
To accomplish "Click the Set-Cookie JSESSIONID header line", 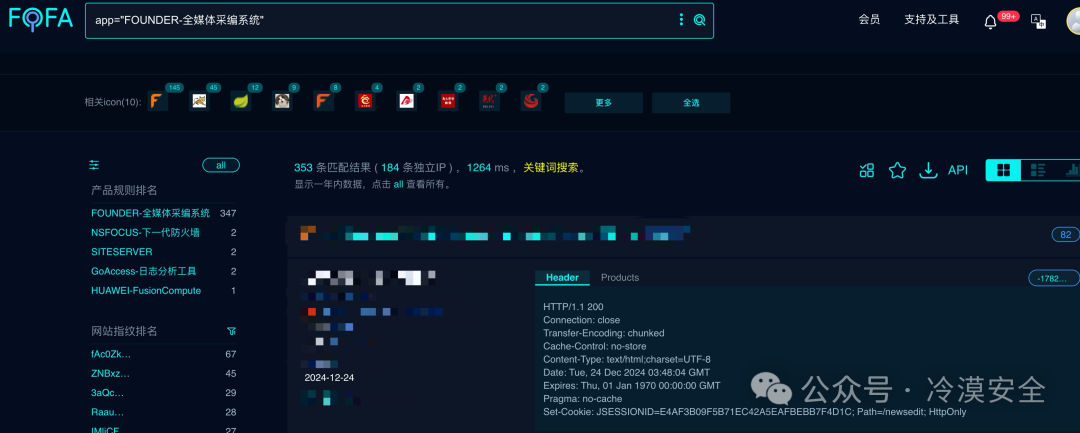I will pyautogui.click(x=755, y=412).
